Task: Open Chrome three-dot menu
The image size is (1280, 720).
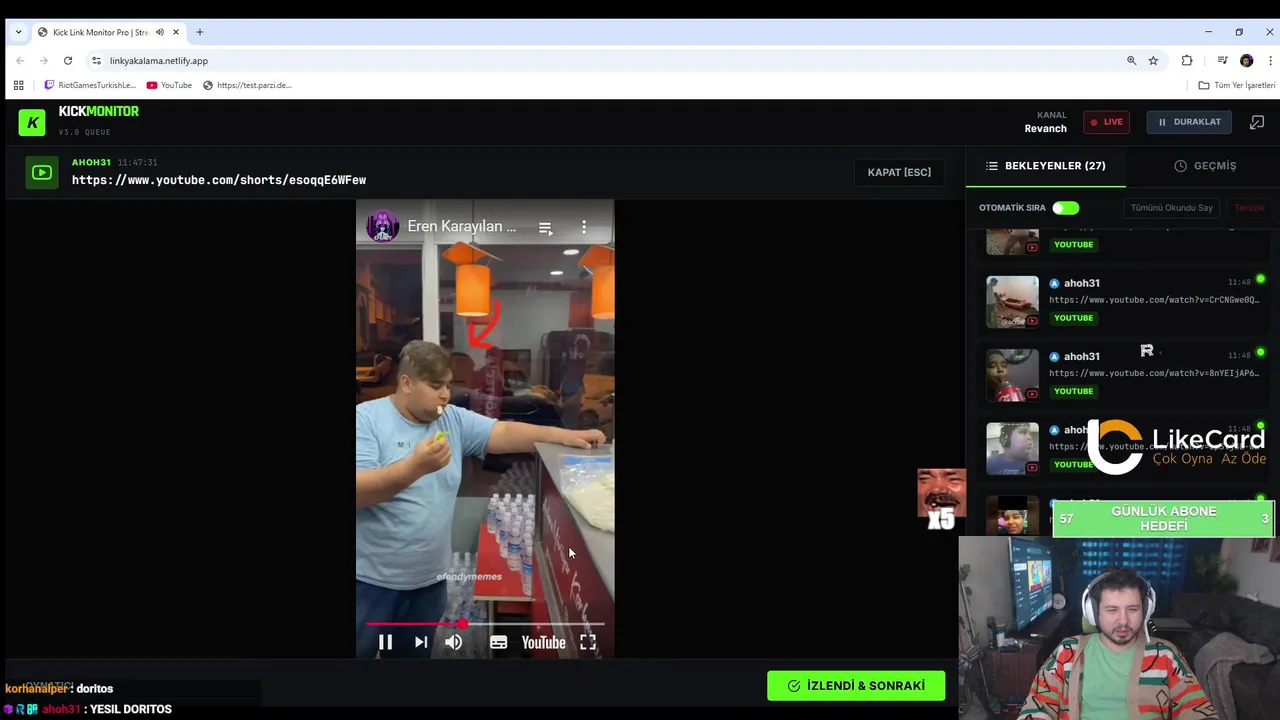Action: (1270, 61)
